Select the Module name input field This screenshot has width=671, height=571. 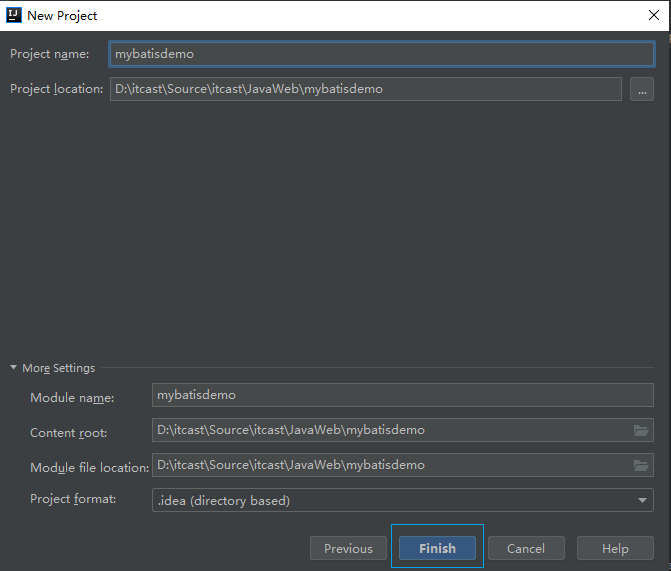tap(400, 395)
